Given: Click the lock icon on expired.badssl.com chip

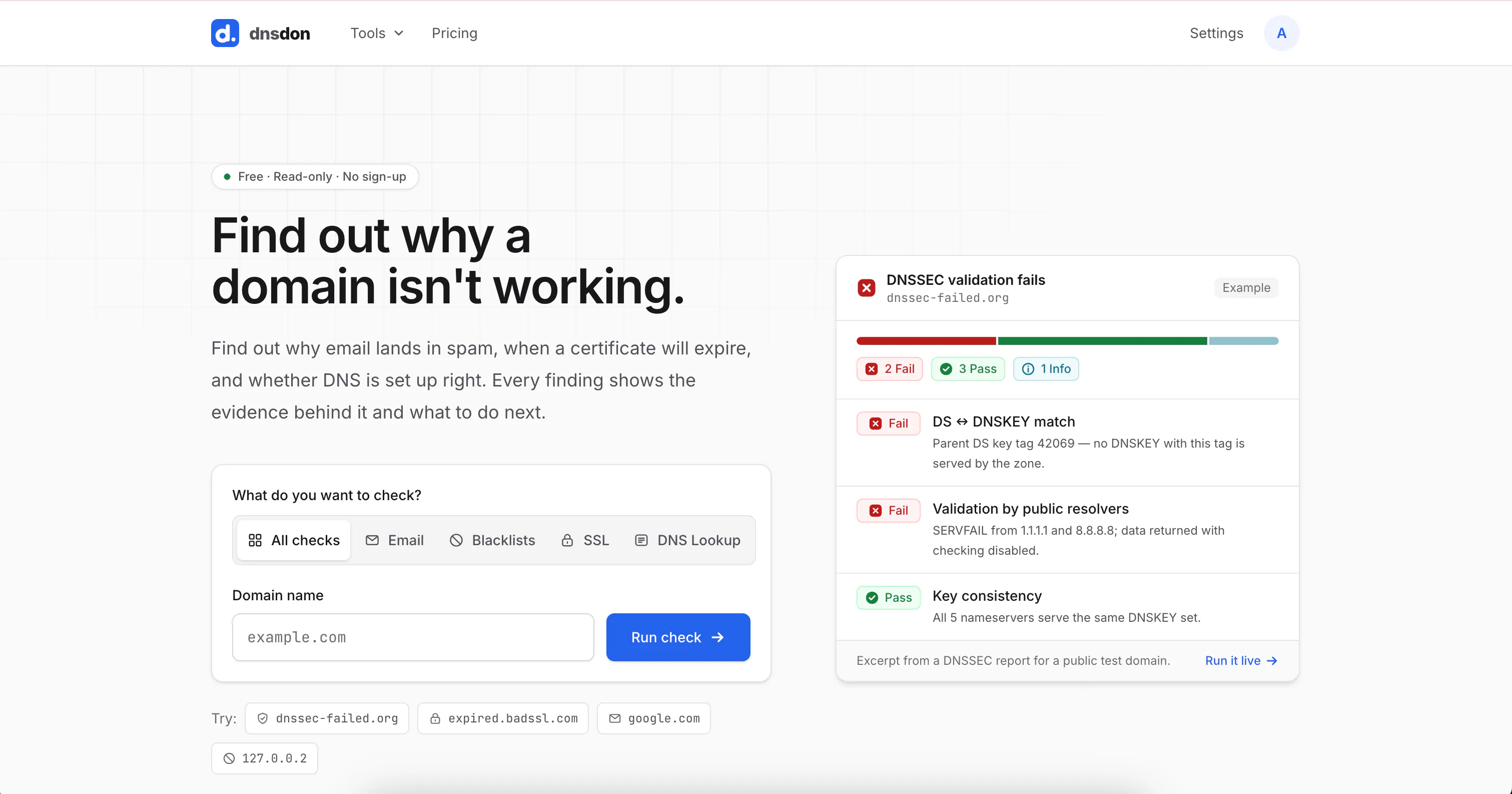Looking at the screenshot, I should point(435,718).
